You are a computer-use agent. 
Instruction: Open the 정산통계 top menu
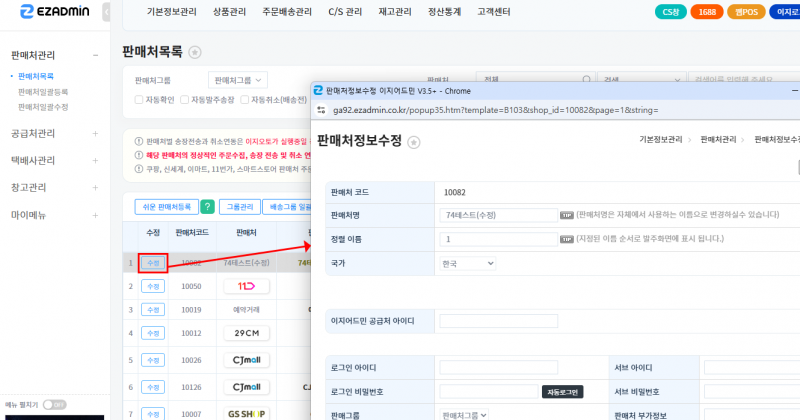444,12
